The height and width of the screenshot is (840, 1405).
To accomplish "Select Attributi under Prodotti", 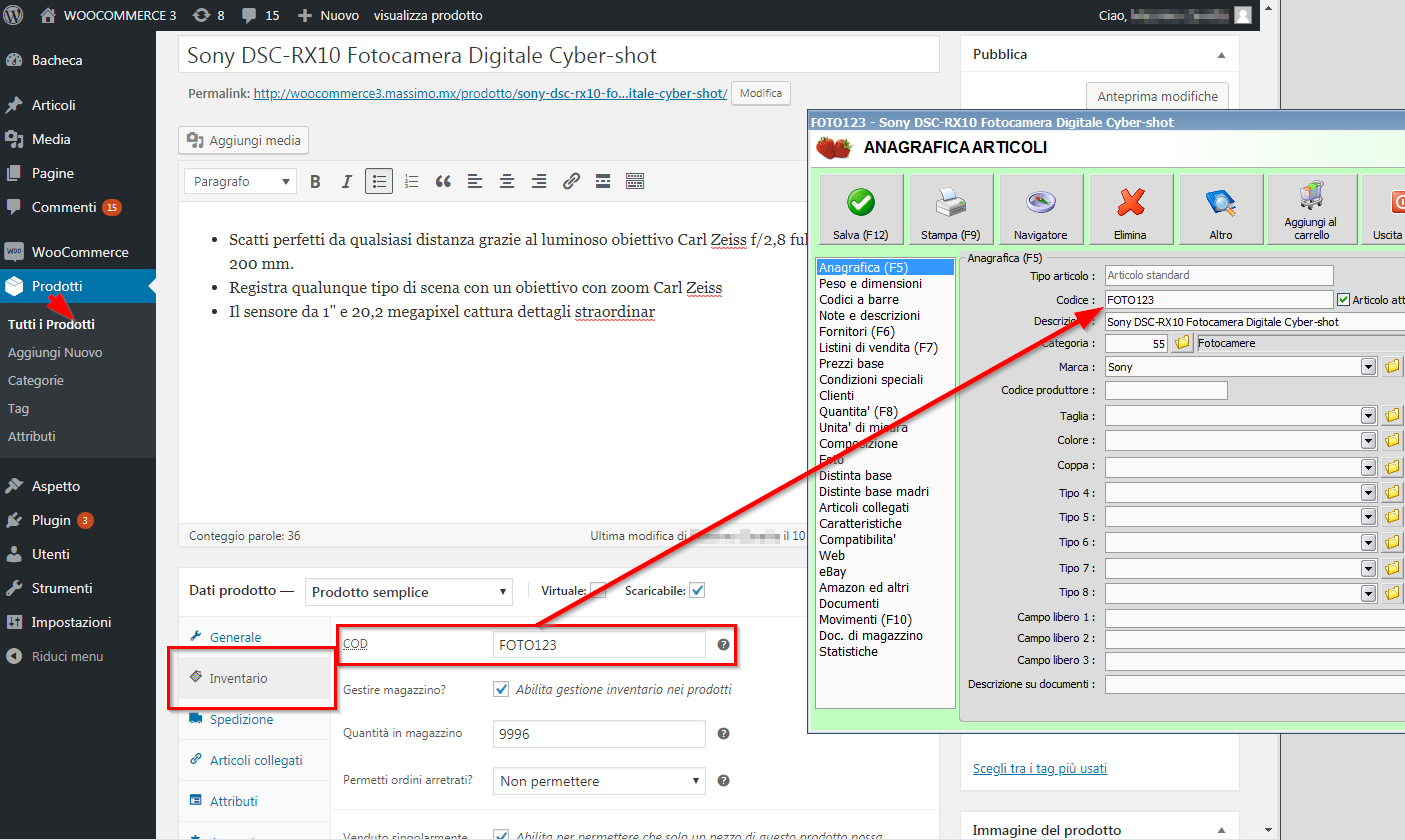I will [x=32, y=436].
